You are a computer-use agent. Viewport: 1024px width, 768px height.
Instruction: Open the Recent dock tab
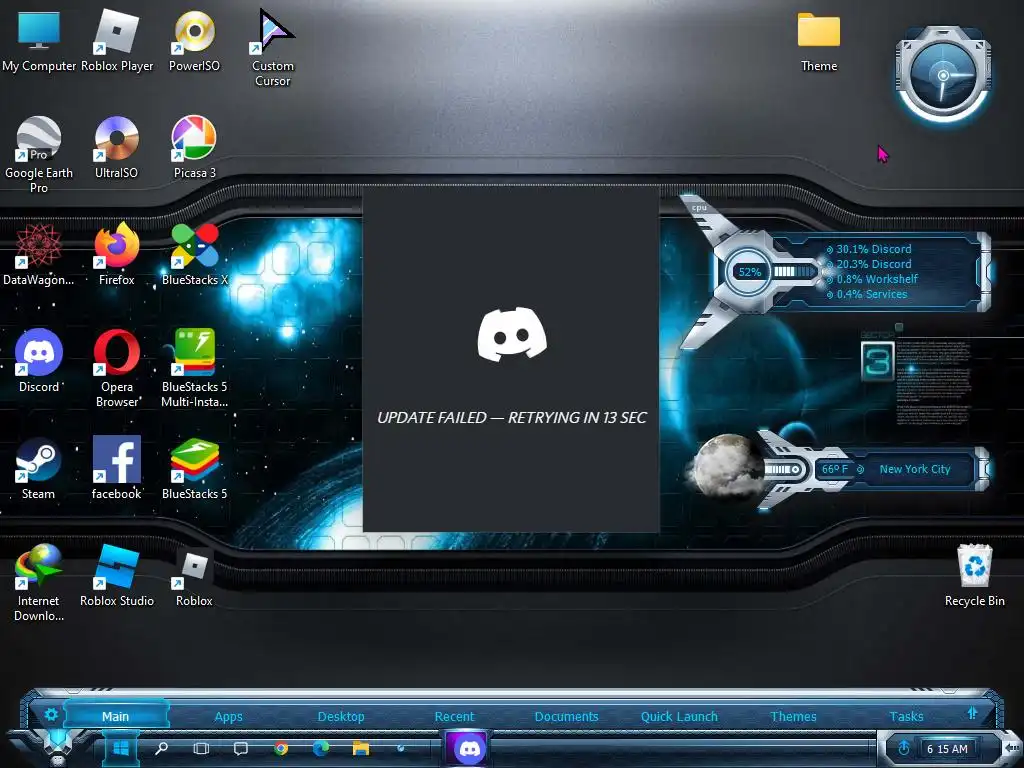(455, 716)
